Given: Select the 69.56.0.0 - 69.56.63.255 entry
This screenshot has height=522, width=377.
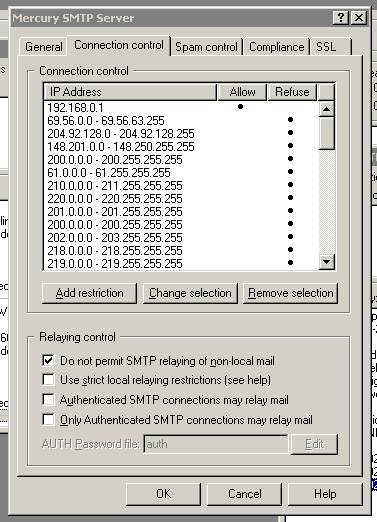Looking at the screenshot, I should [181, 120].
